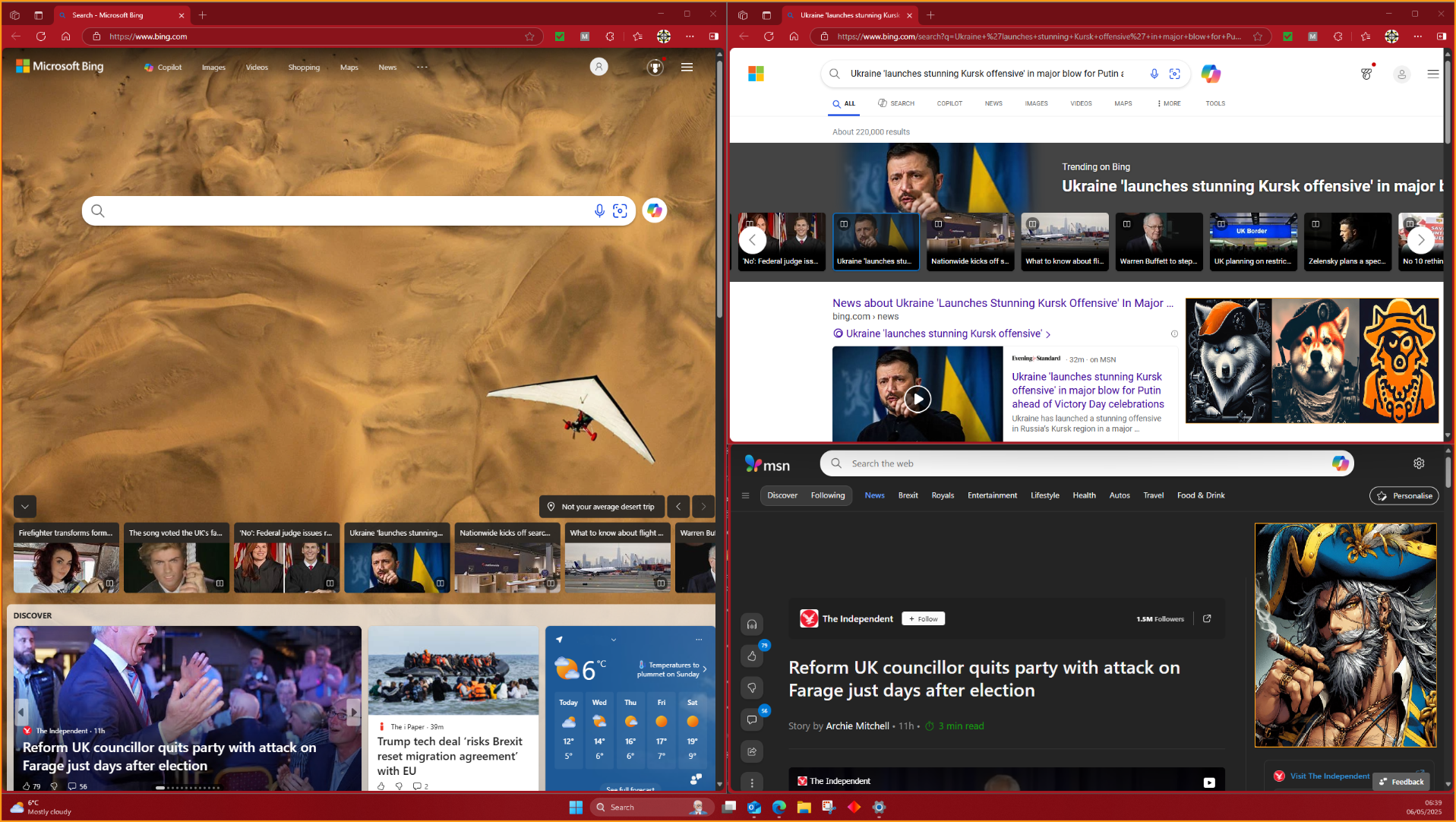The height and width of the screenshot is (822, 1456).
Task: Open File Explorer from taskbar
Action: pos(804,807)
